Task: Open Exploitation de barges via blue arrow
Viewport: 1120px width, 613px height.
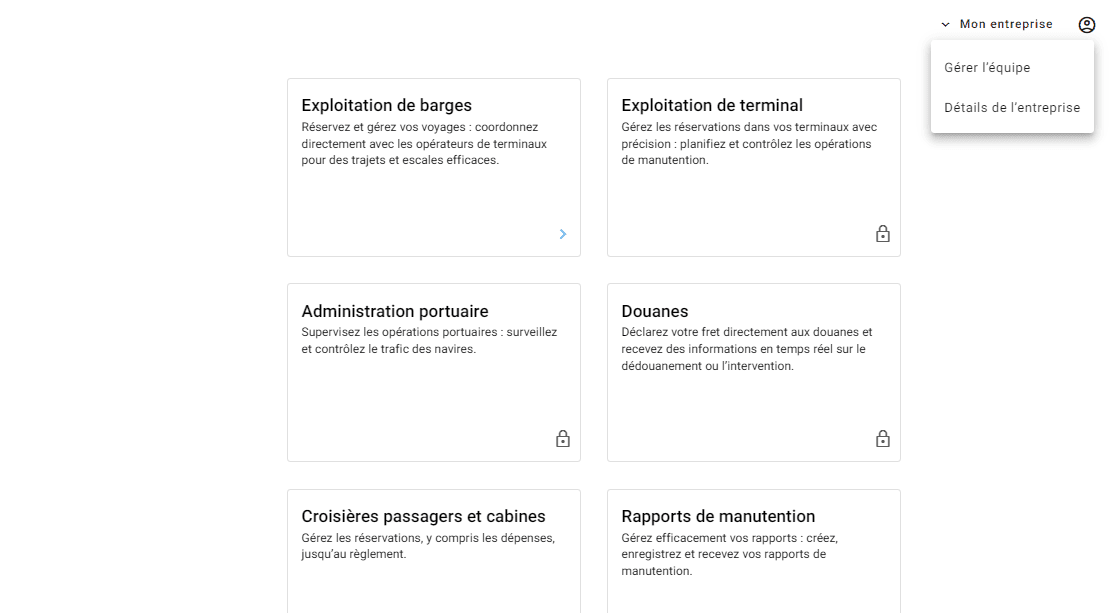Action: (563, 234)
